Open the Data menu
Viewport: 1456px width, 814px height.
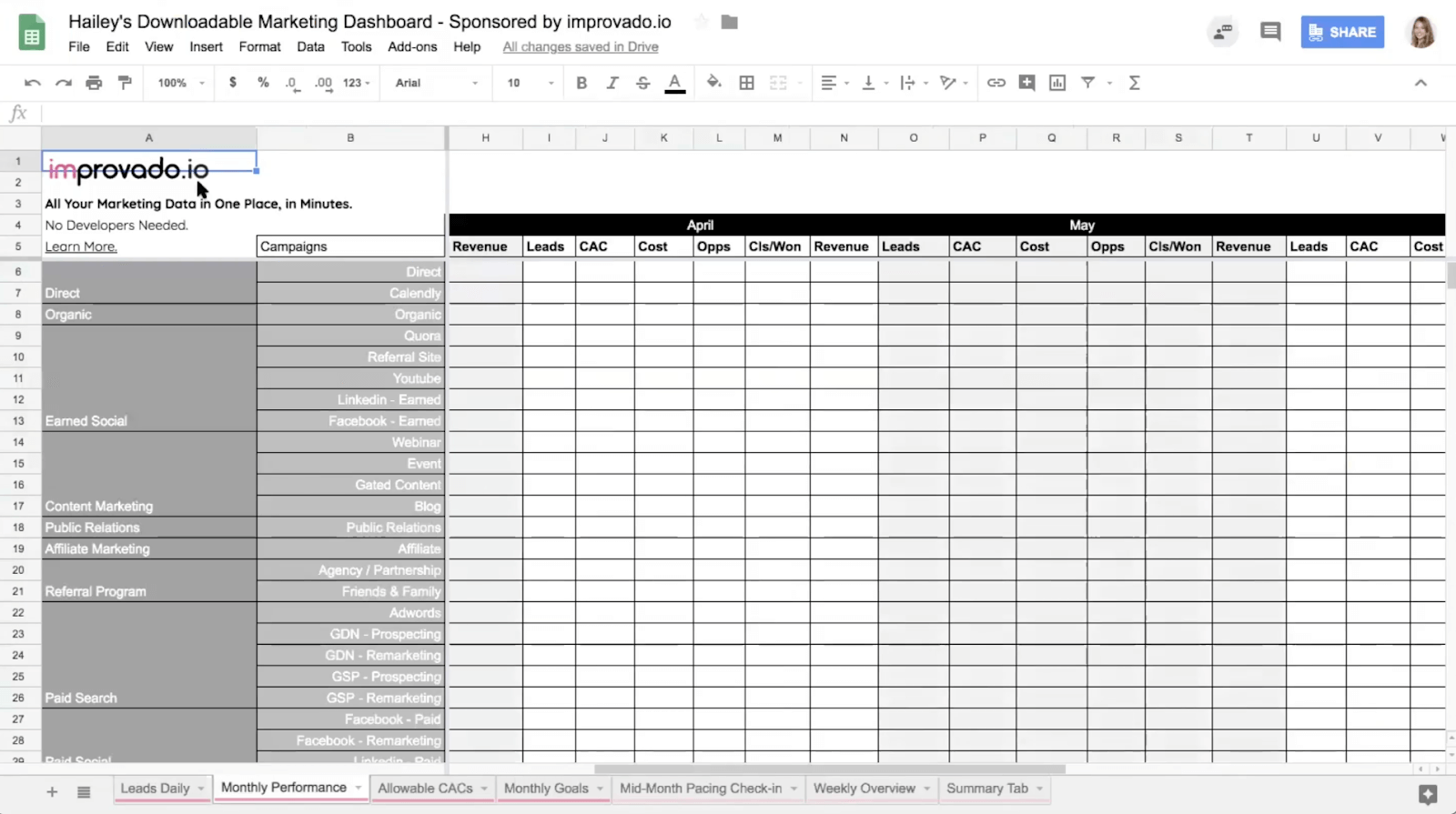click(310, 46)
